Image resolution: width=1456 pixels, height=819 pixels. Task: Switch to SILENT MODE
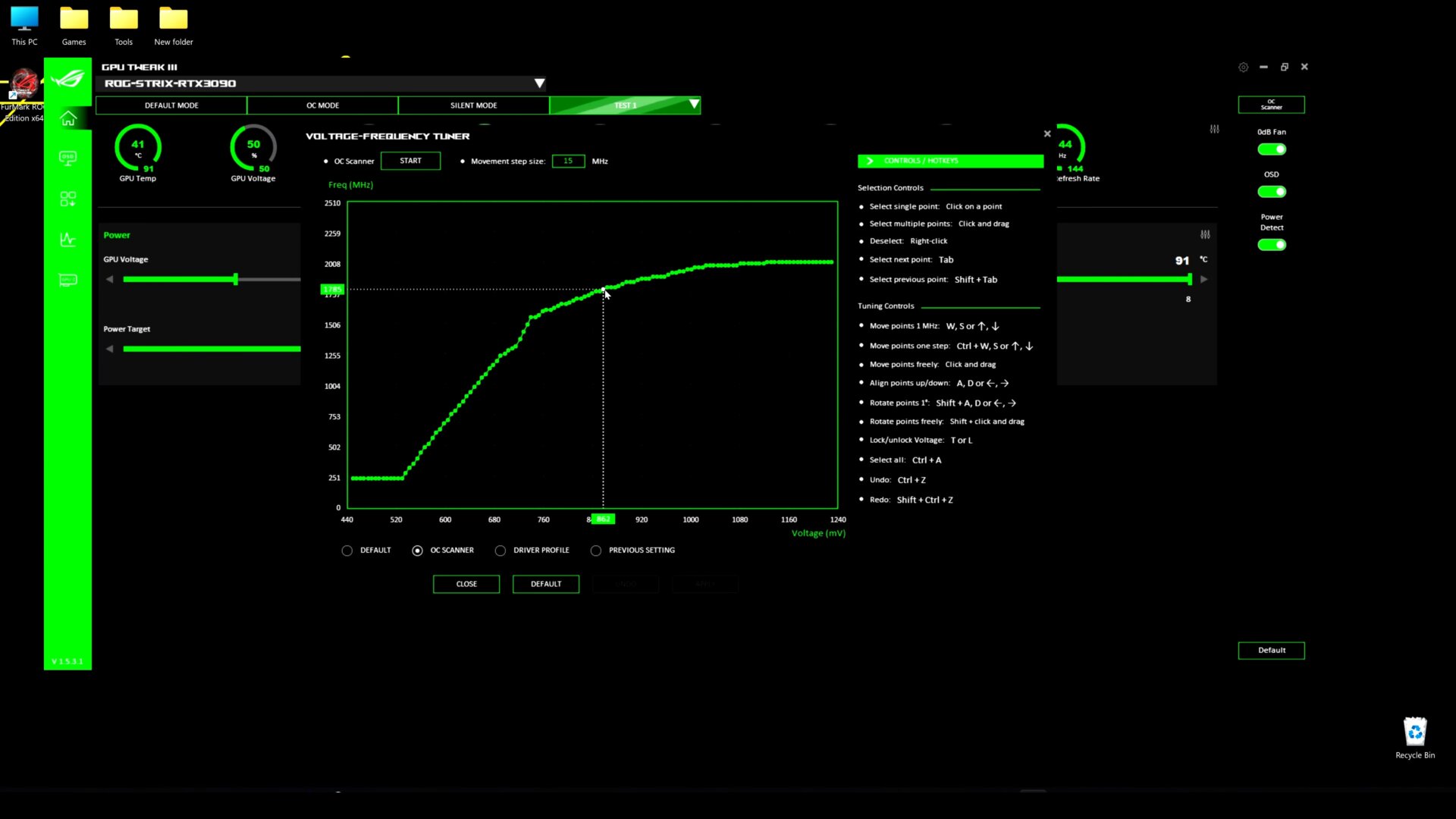(473, 105)
